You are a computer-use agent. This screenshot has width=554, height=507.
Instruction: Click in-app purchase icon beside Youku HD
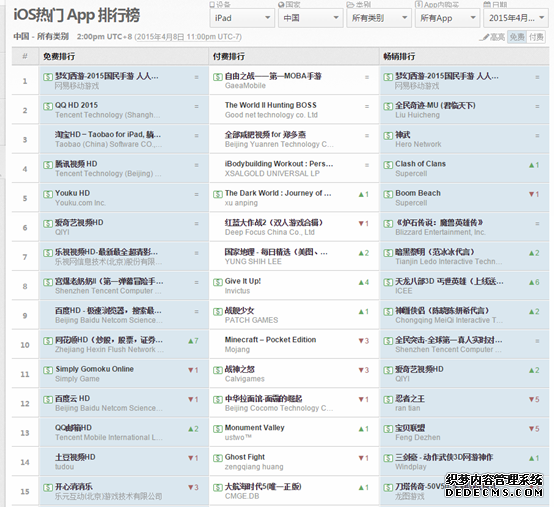tap(48, 194)
